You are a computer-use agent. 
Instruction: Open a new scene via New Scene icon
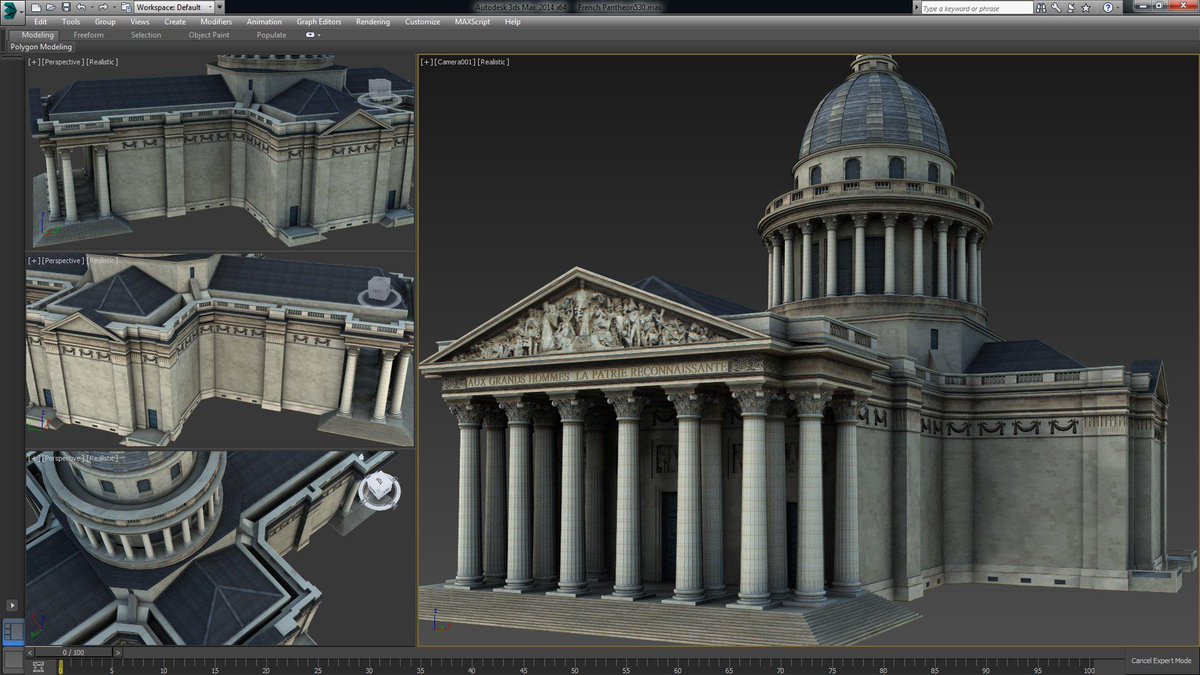tap(36, 7)
